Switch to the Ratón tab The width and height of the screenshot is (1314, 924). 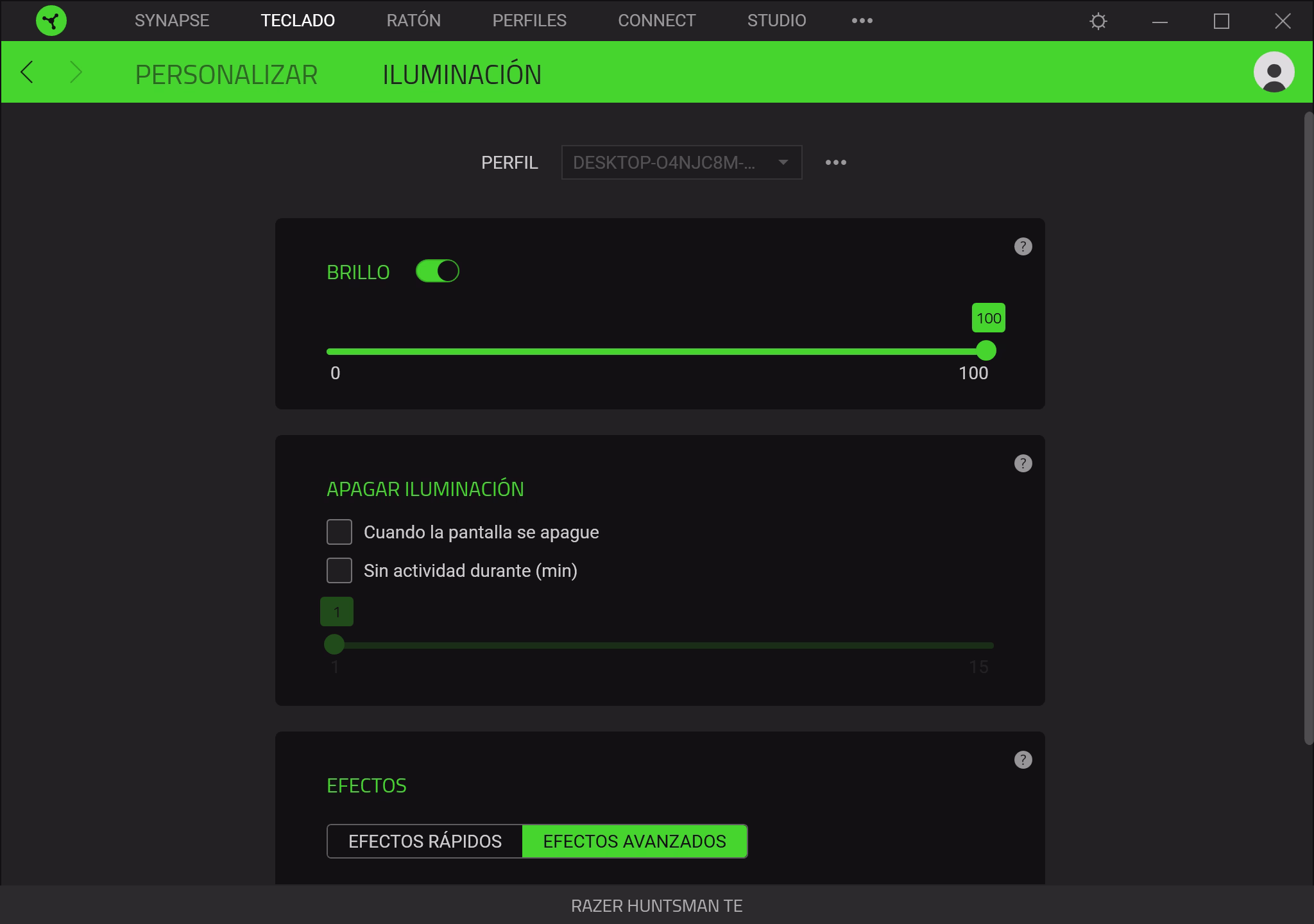pos(413,21)
